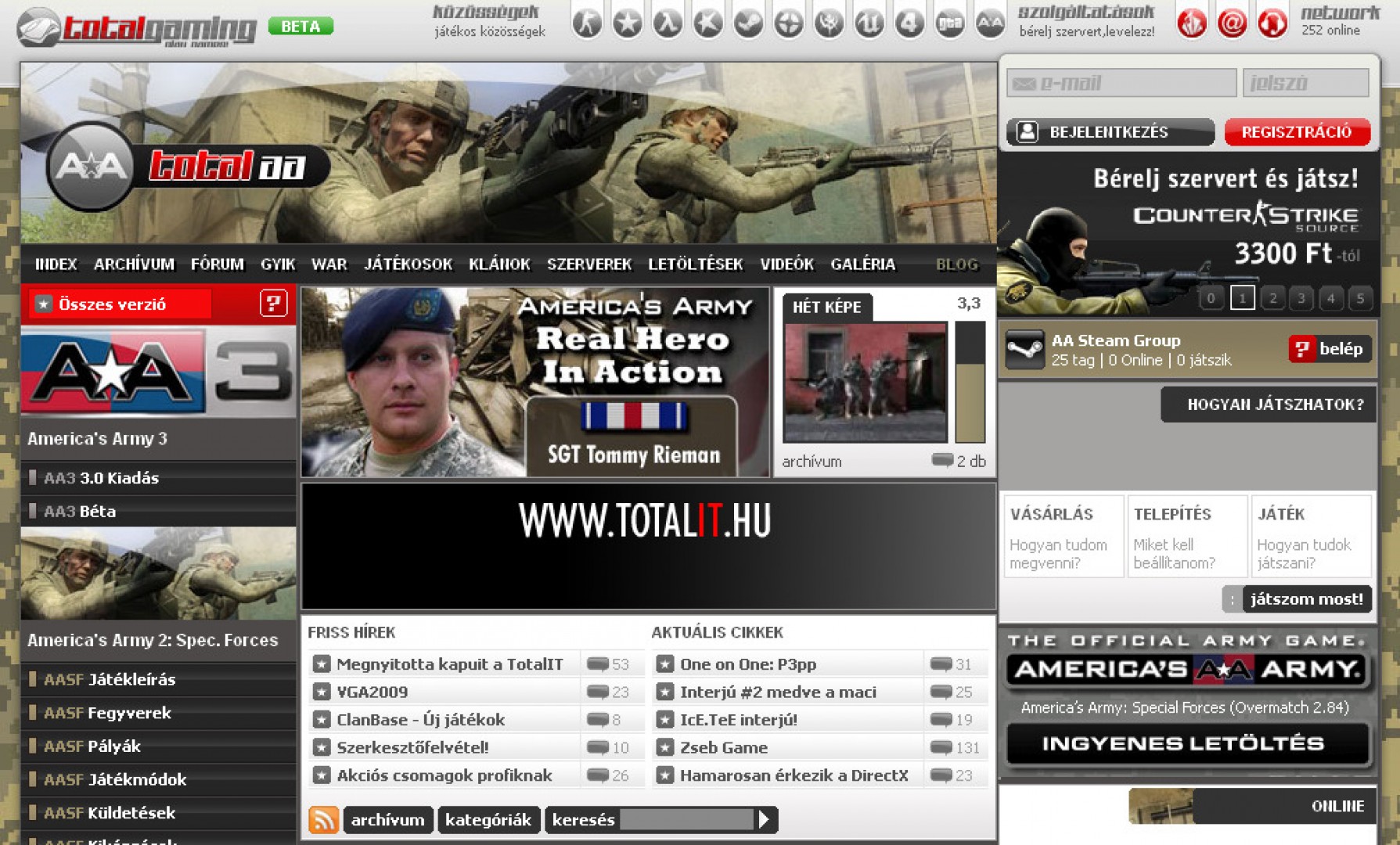
Task: Open the Half-Life lambda community icon
Action: (668, 23)
